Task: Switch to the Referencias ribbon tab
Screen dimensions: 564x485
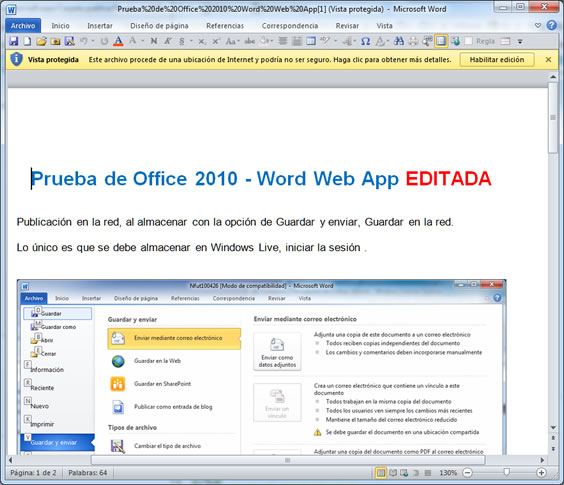Action: point(225,26)
